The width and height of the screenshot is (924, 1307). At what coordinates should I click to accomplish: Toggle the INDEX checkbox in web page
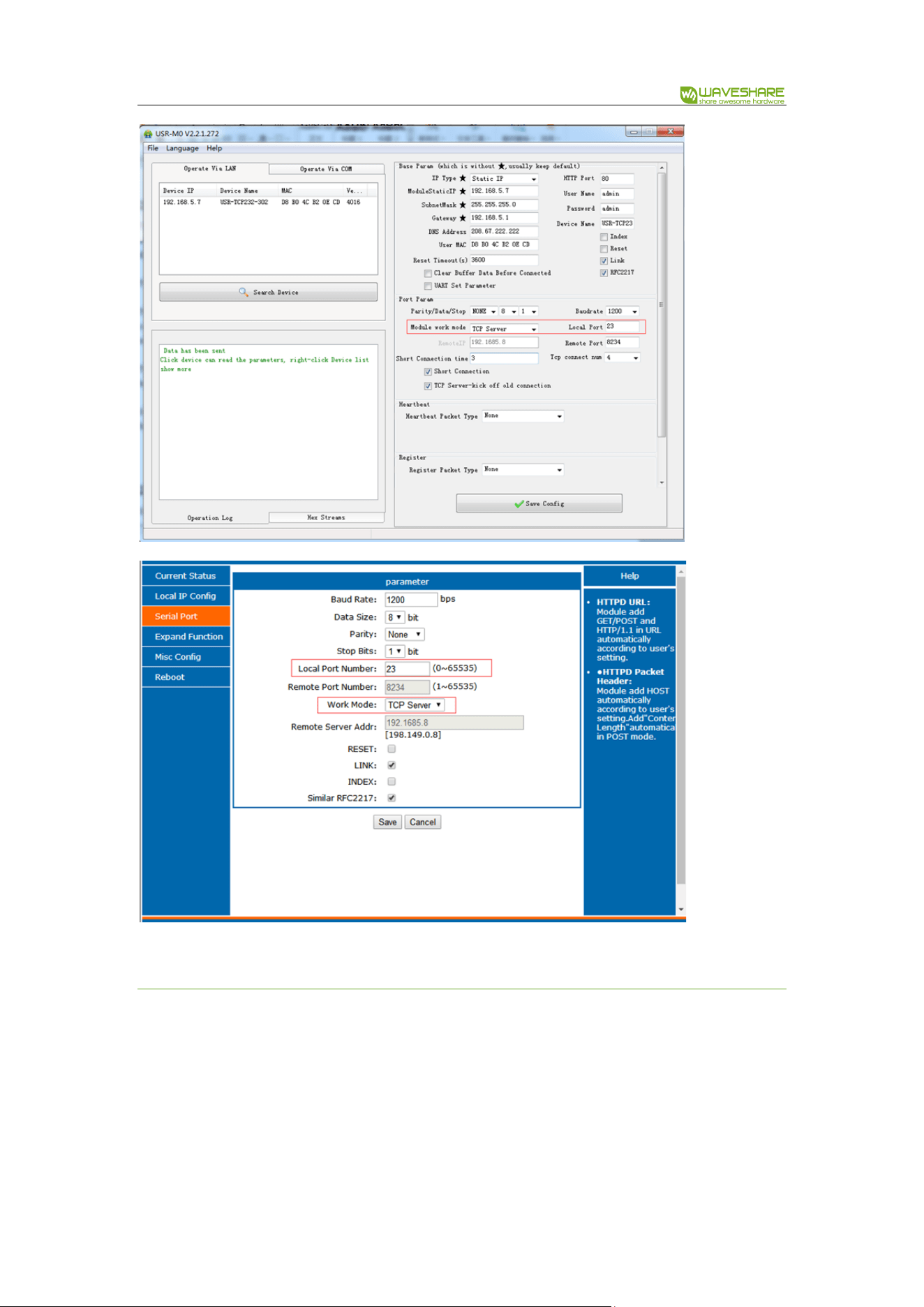click(392, 782)
